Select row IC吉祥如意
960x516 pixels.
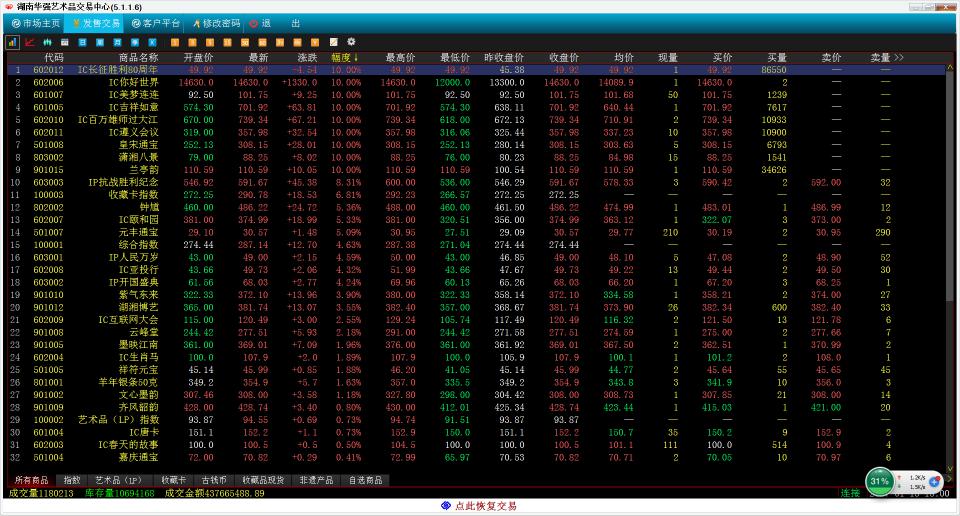point(476,107)
